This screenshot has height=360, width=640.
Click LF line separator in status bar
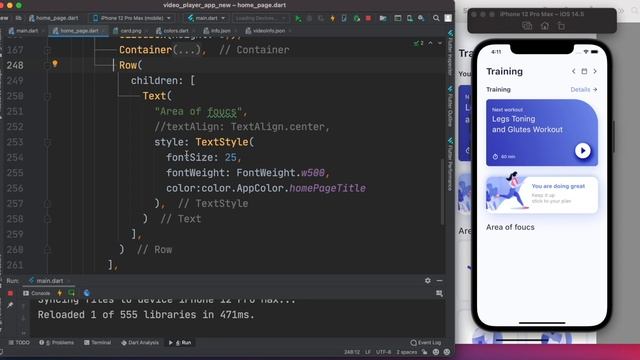tap(368, 352)
